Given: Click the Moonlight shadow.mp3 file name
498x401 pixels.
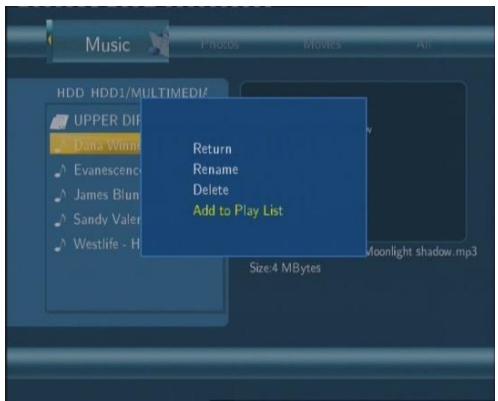Looking at the screenshot, I should [x=422, y=252].
